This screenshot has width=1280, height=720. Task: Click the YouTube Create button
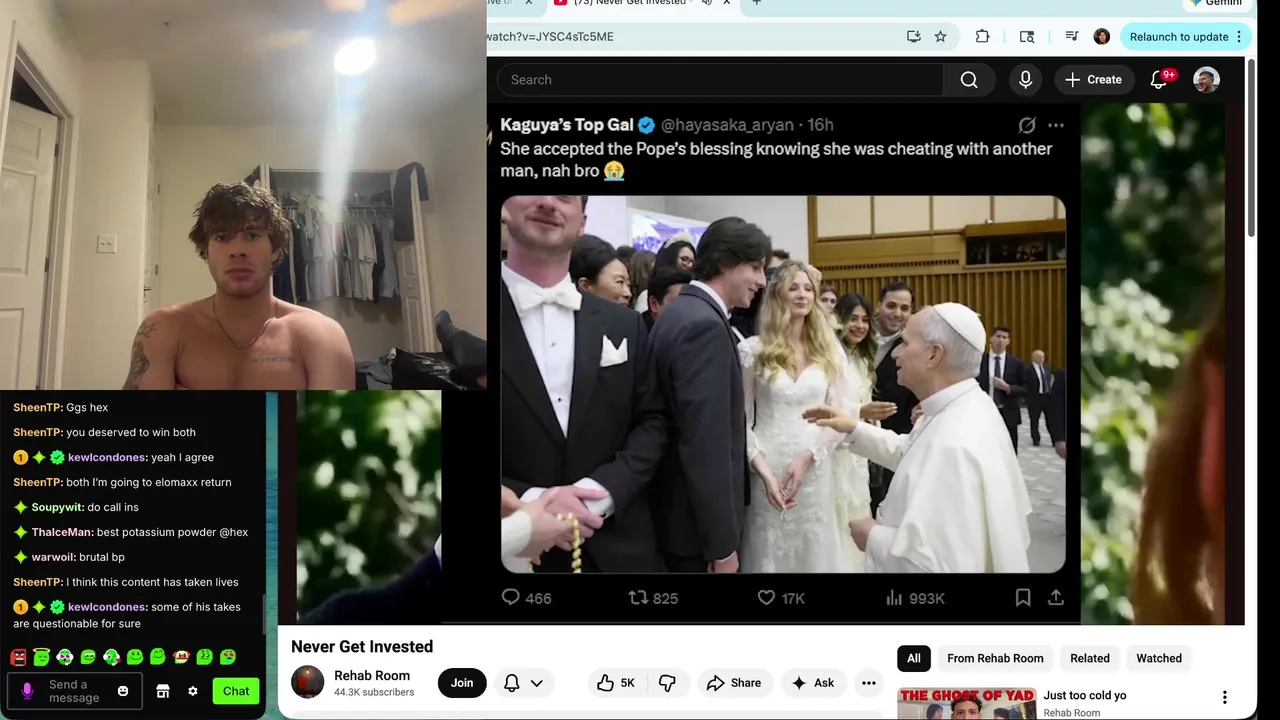(x=1092, y=80)
